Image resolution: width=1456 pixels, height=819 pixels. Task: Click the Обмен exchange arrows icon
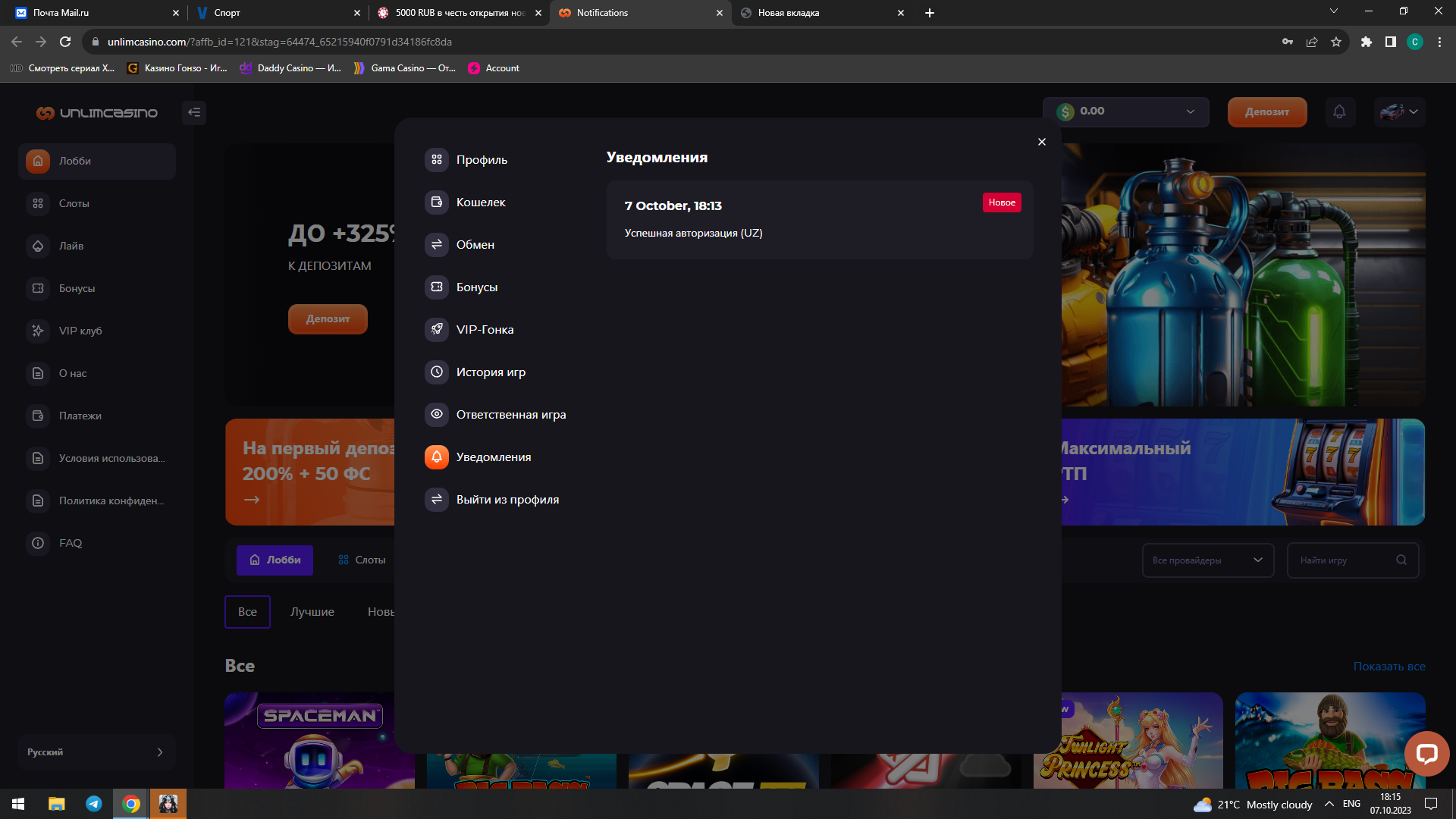click(437, 245)
